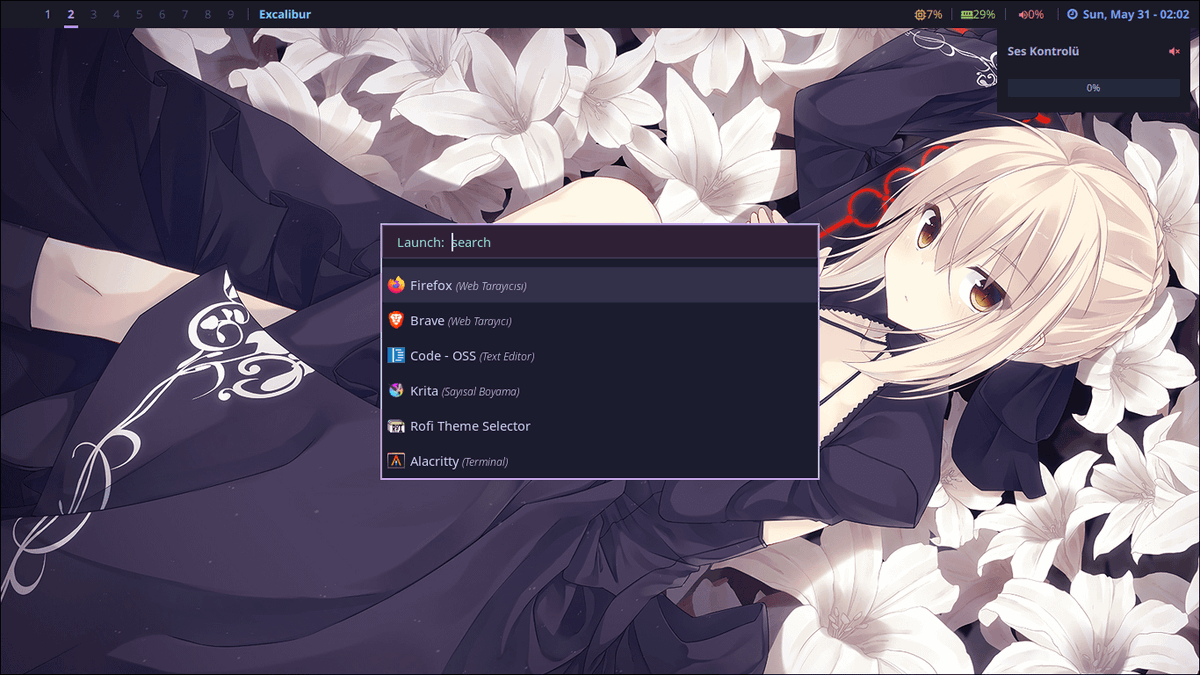The width and height of the screenshot is (1200, 675).
Task: Launch Brave (Web Tarayıcı) entry
Action: [600, 320]
